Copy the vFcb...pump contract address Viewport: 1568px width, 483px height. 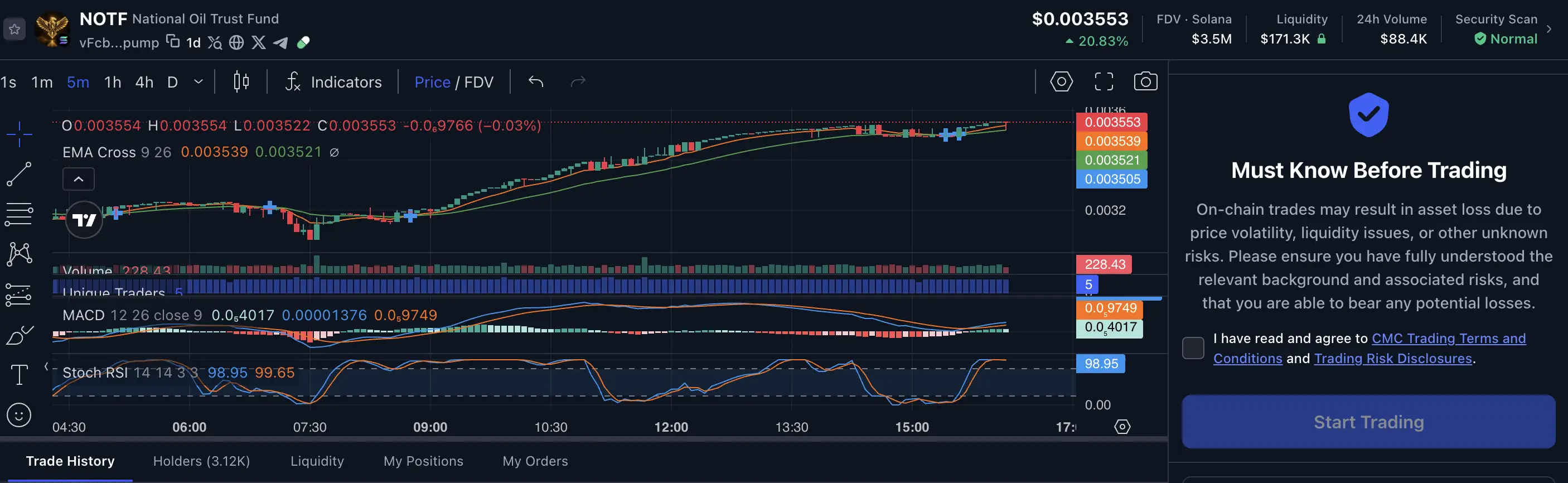173,41
